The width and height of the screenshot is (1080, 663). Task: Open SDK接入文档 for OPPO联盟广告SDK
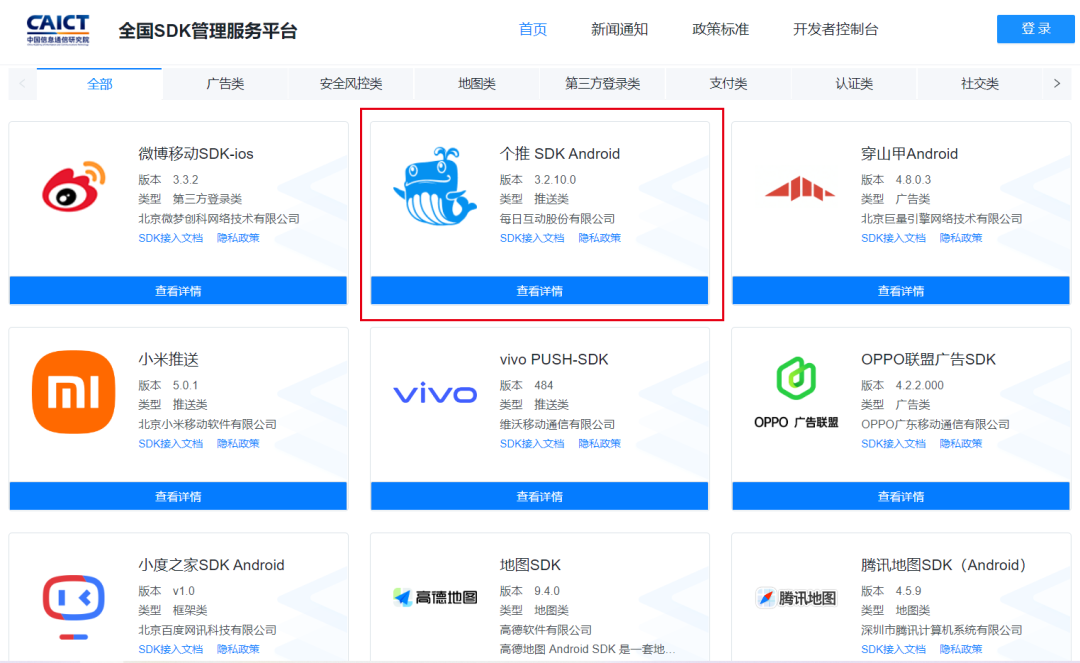click(x=893, y=444)
